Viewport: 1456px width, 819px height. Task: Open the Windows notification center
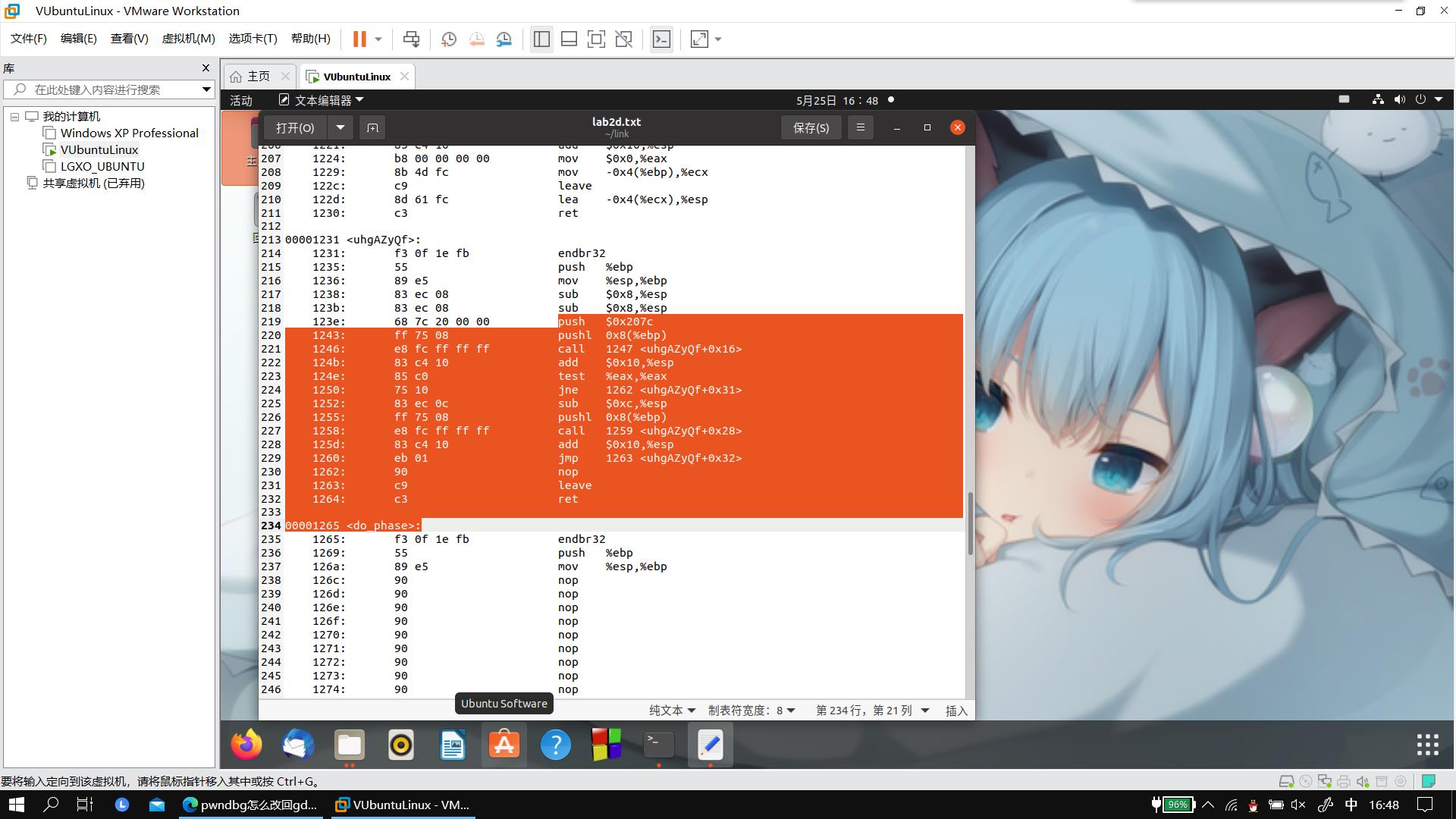point(1425,805)
